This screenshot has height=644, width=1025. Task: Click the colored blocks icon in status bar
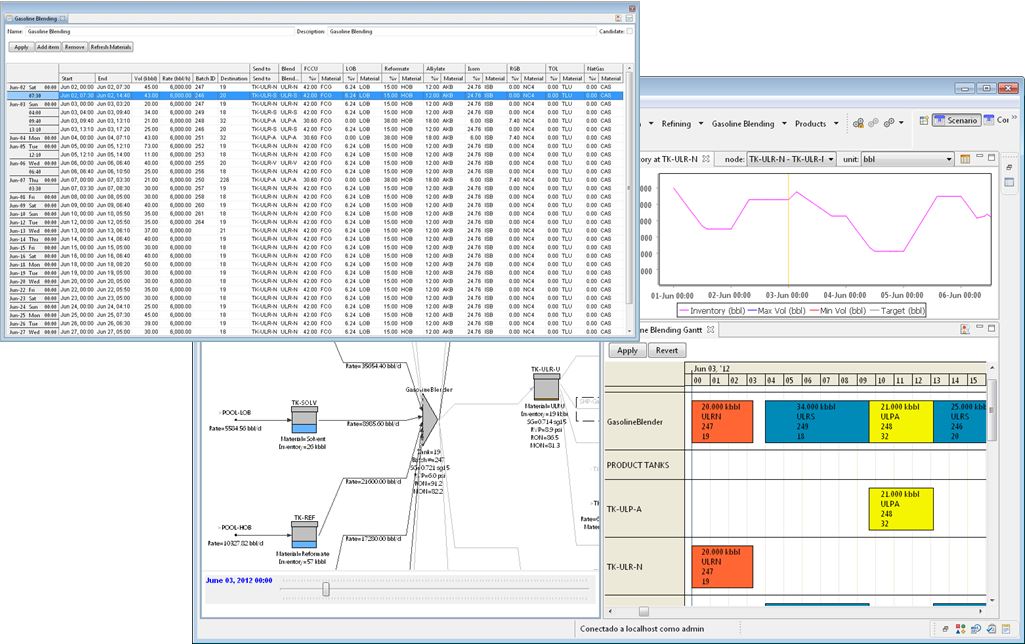tap(960, 629)
